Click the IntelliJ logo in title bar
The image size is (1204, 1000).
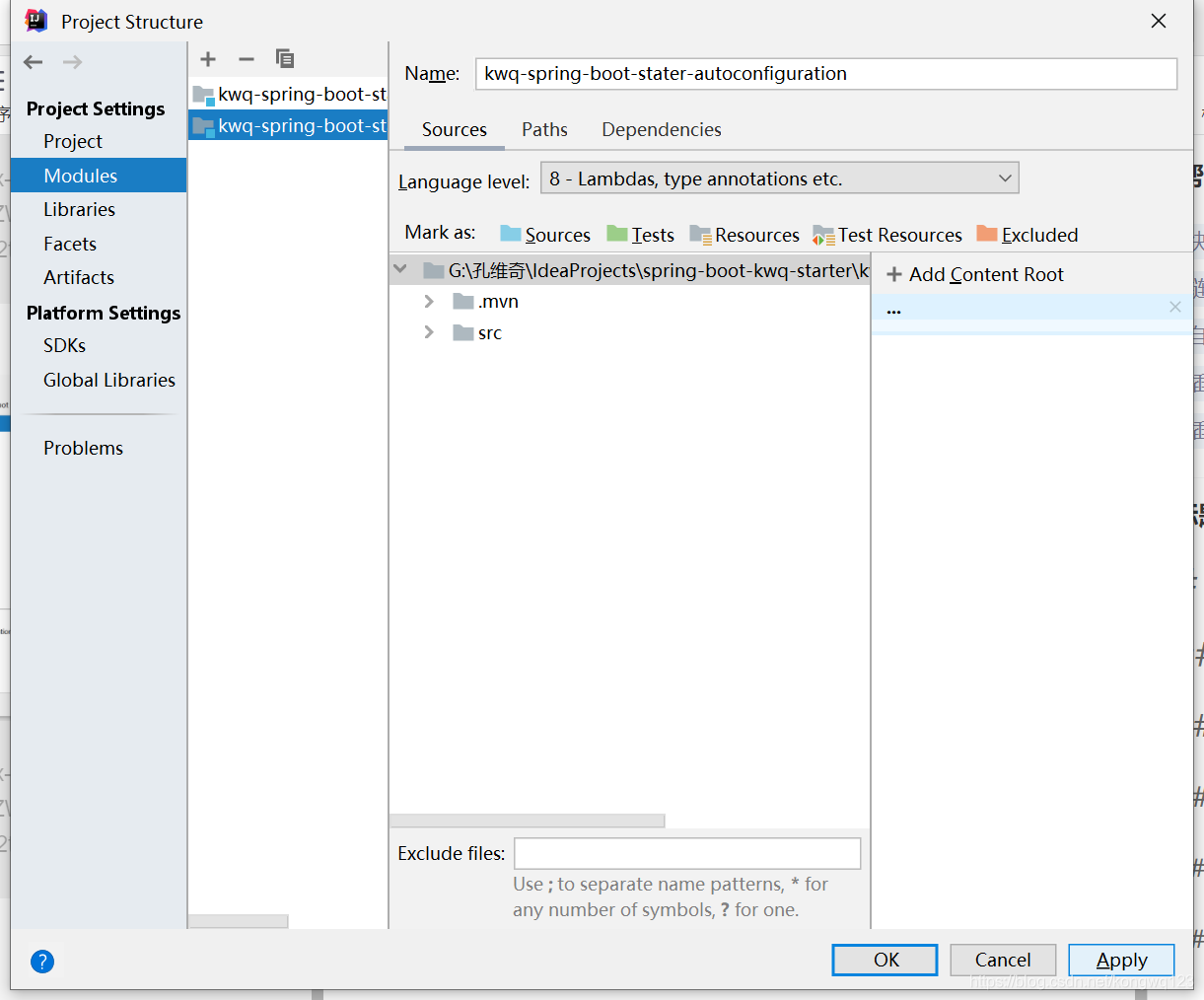(36, 21)
